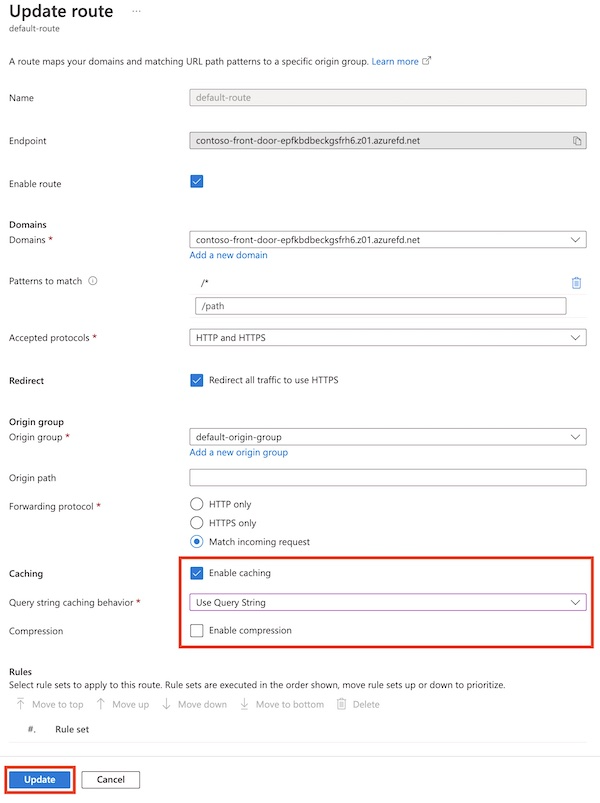
Task: Open the ellipsis menu beside Update route
Action: point(136,11)
